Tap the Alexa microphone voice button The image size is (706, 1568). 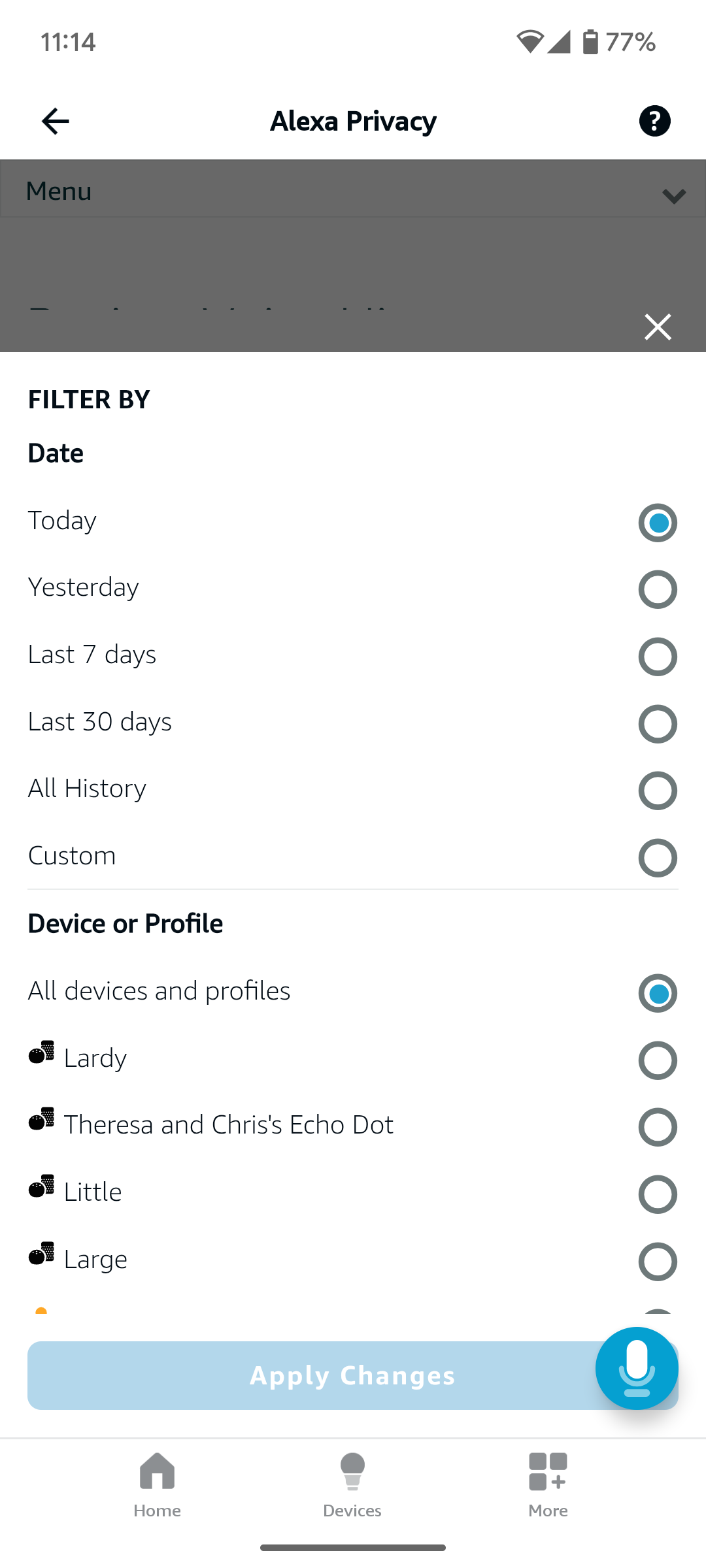pos(637,1368)
